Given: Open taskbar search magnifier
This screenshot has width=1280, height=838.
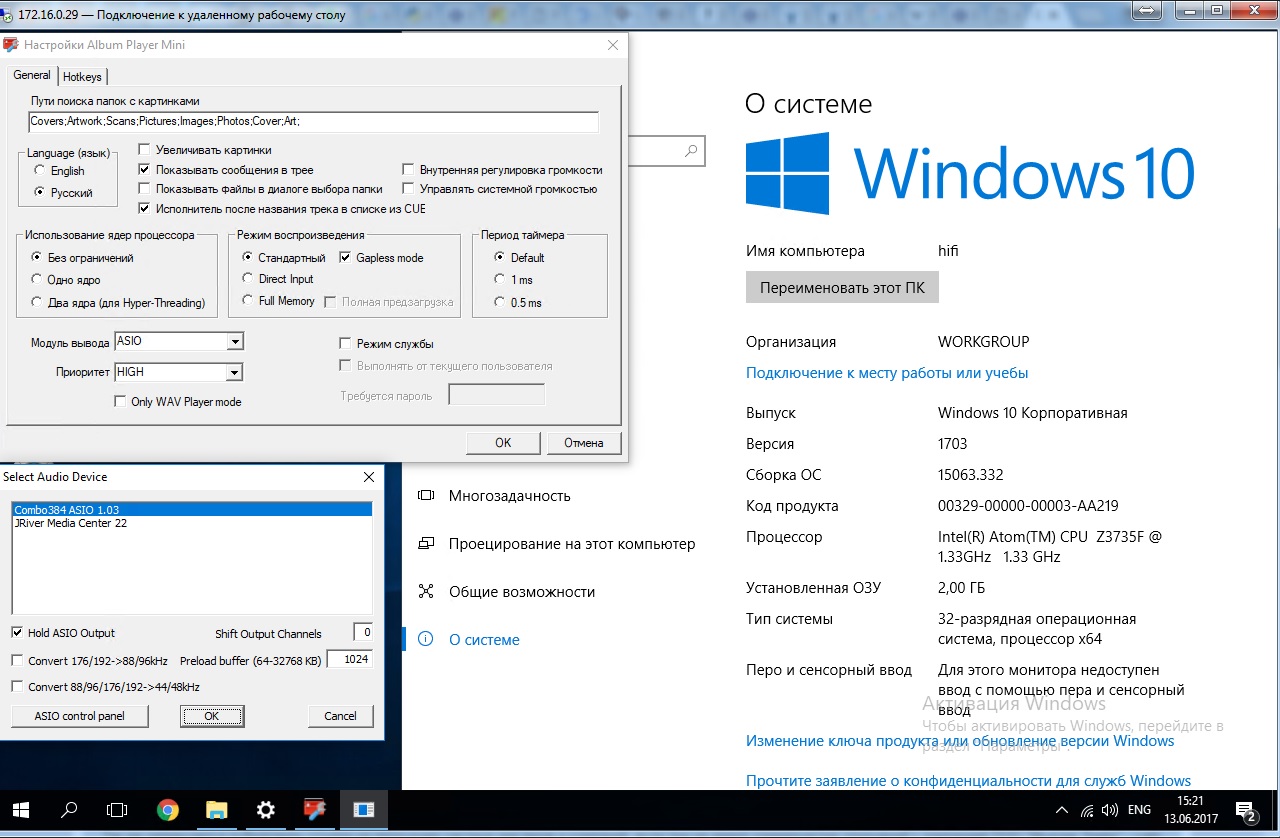Looking at the screenshot, I should pyautogui.click(x=69, y=810).
